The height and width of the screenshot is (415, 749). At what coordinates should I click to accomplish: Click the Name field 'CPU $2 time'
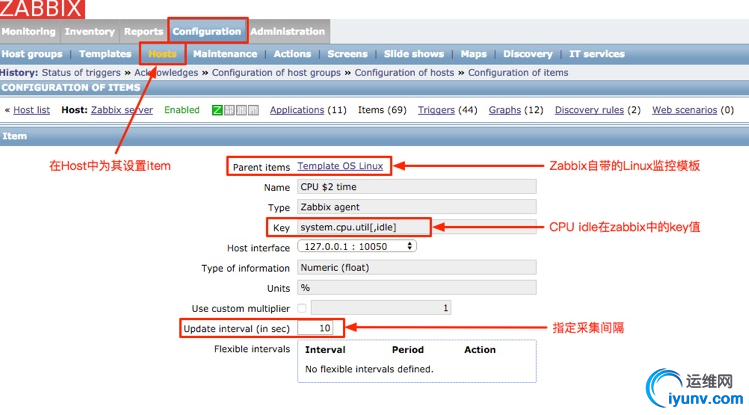[417, 187]
